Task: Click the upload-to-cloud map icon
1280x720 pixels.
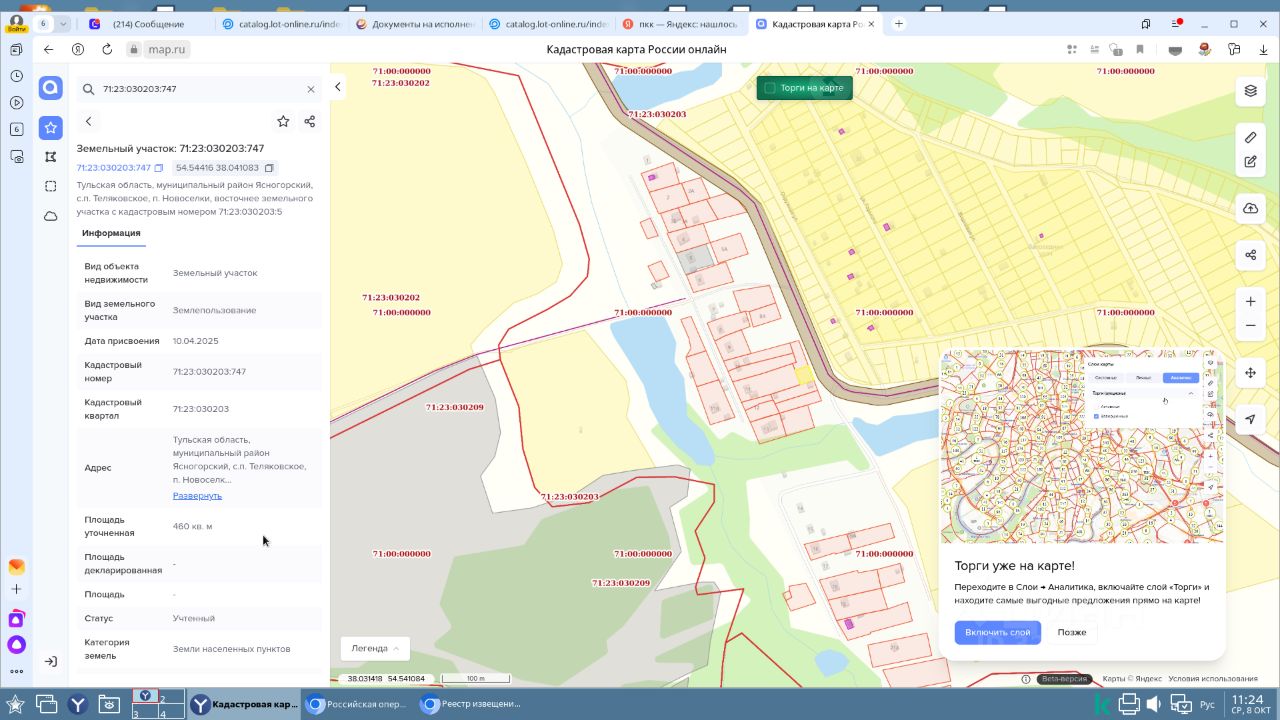Action: [1250, 208]
